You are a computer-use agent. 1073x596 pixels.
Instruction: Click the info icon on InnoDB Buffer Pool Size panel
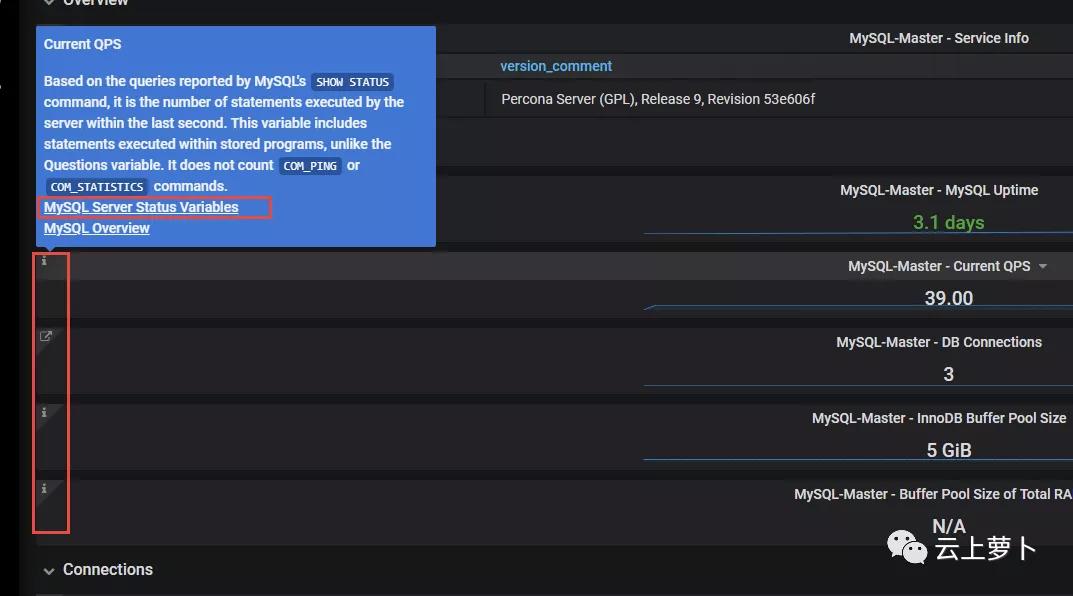pos(44,412)
